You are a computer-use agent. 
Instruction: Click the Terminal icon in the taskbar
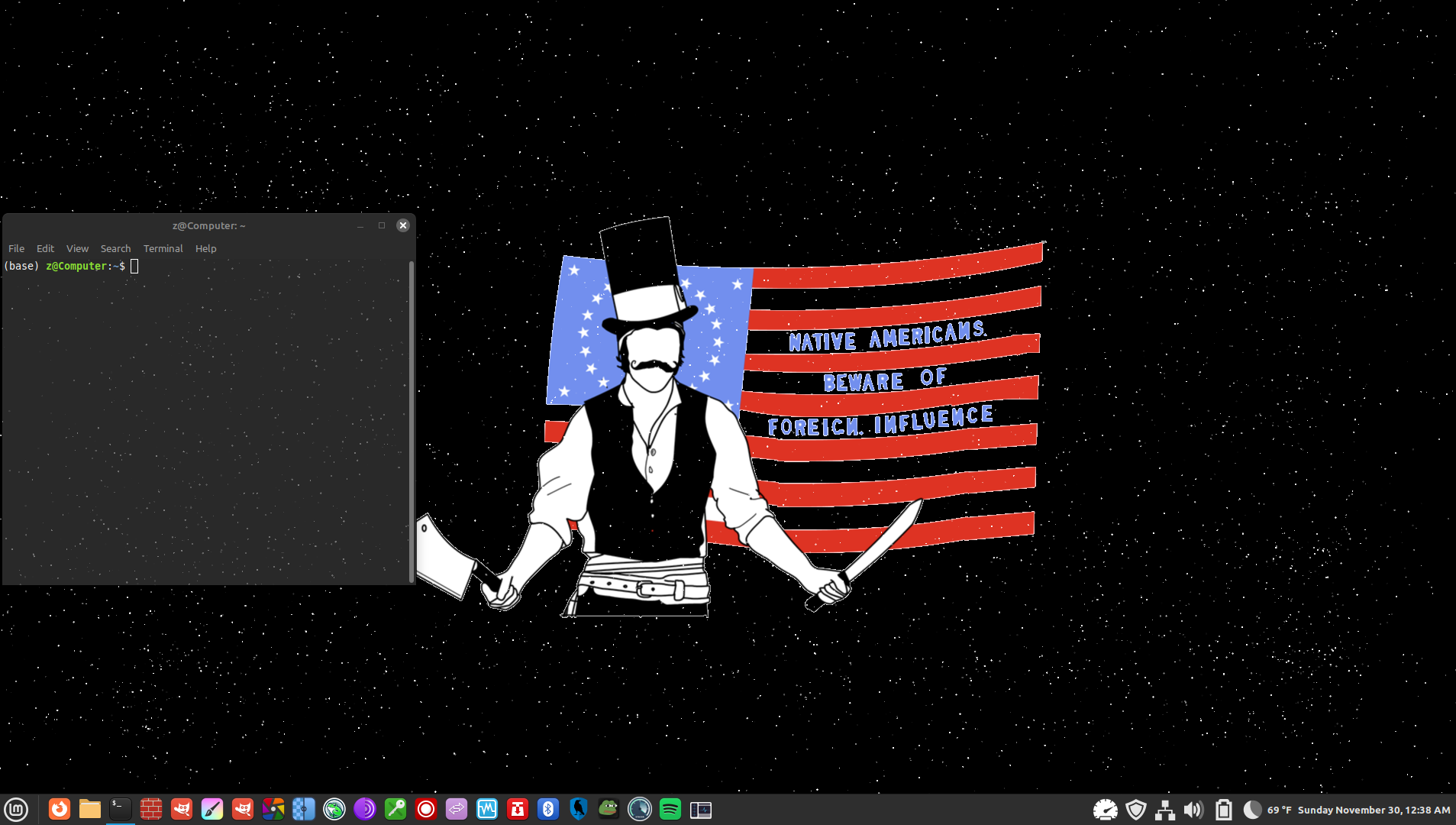click(121, 809)
